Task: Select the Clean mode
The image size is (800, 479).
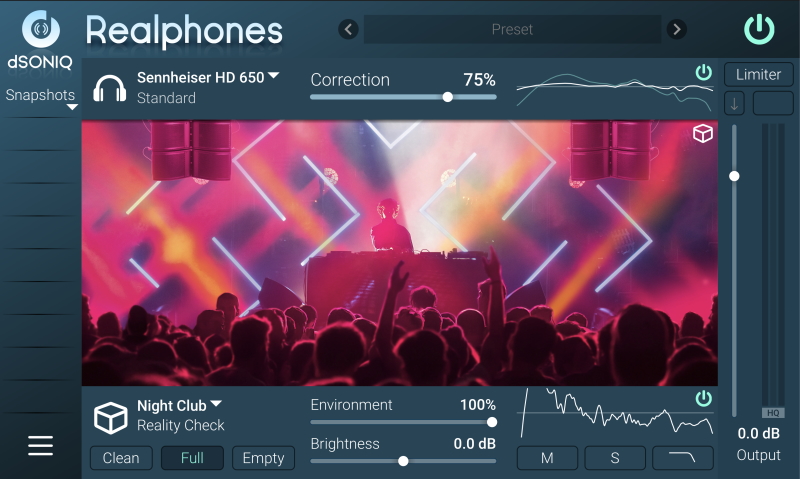Action: tap(121, 458)
